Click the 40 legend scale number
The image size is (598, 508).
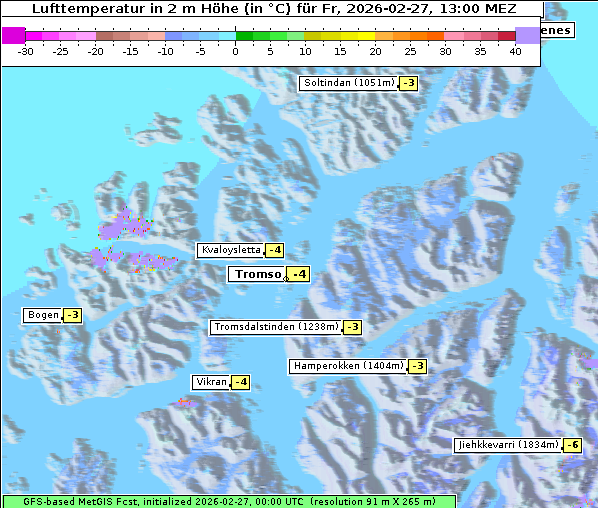(x=515, y=51)
